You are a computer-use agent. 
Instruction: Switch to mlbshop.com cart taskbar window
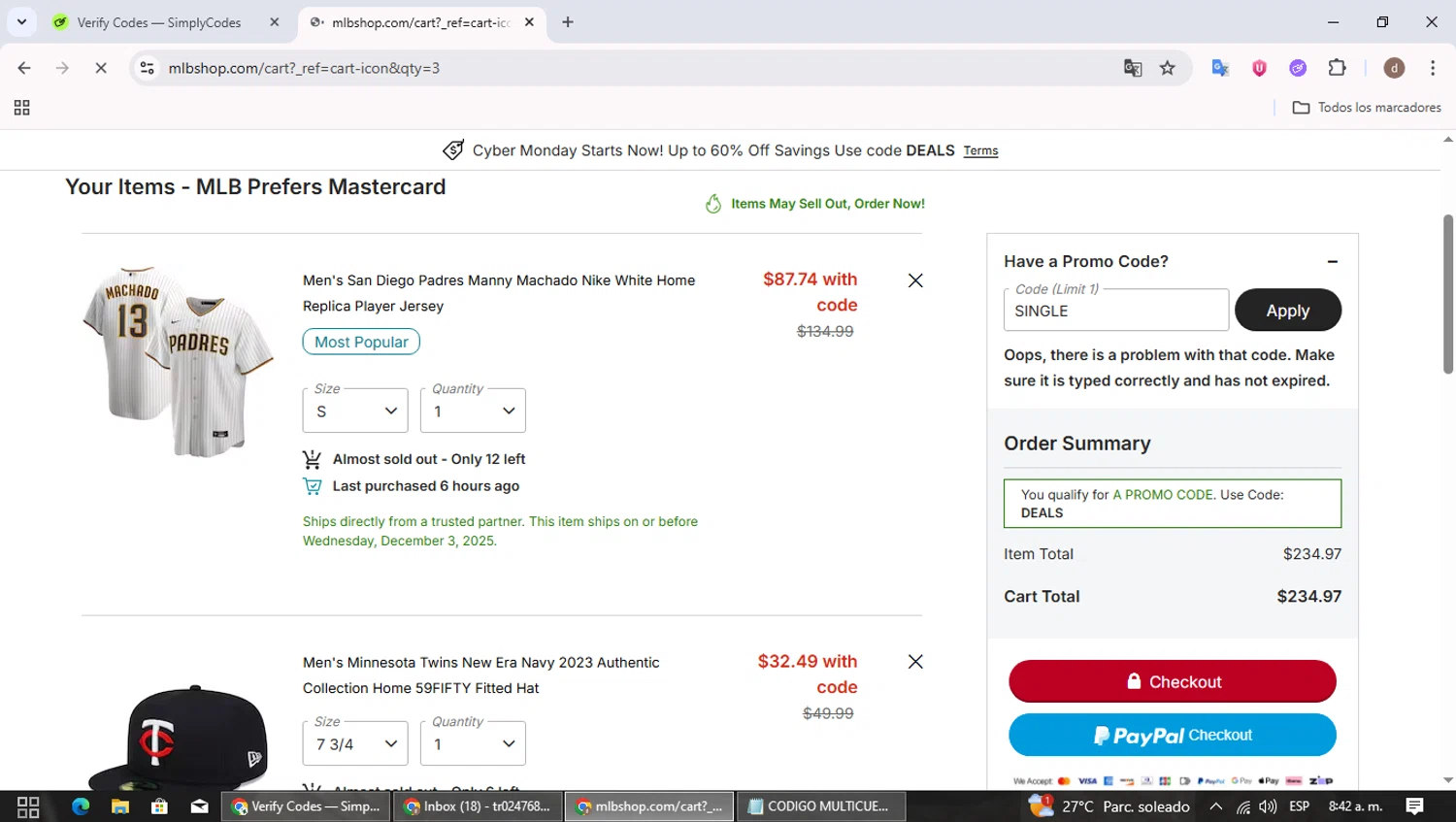(x=649, y=806)
